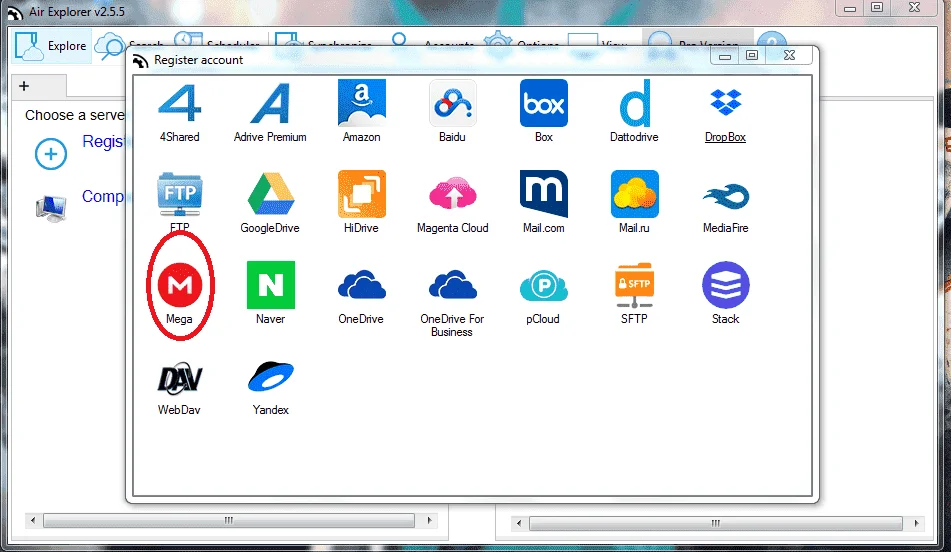
Task: Click left pane horizontal scrollbar thumb
Action: [x=229, y=520]
